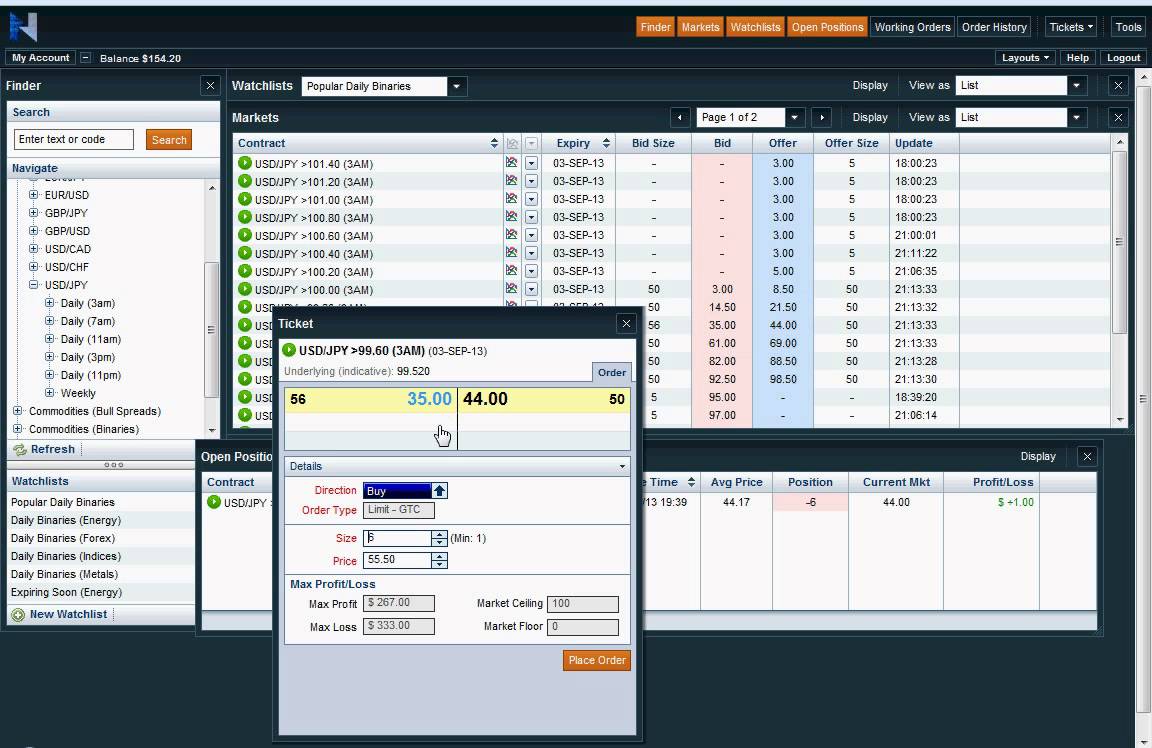Click the 44.00 offer price in Ticket
This screenshot has height=748, width=1152.
click(x=486, y=399)
